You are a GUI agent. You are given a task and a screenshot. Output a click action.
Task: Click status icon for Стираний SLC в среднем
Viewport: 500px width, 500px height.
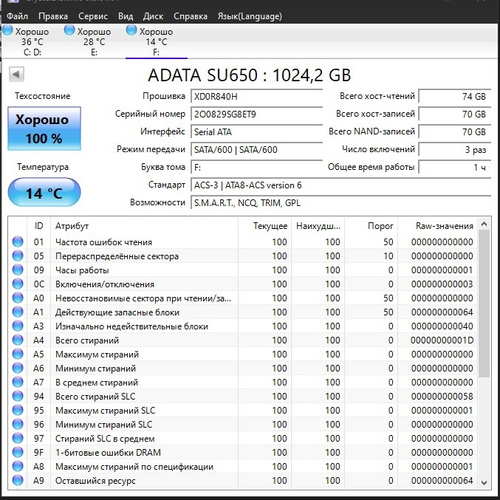(x=18, y=438)
